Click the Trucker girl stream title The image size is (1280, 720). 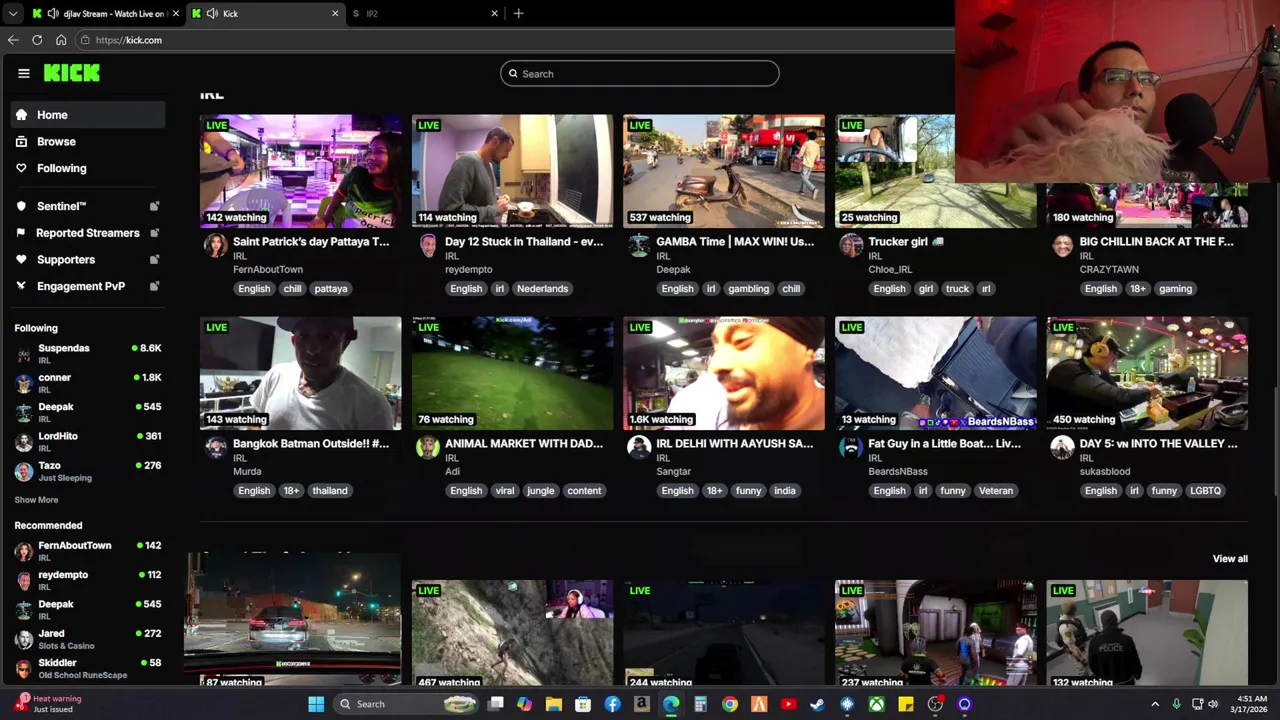pos(906,242)
